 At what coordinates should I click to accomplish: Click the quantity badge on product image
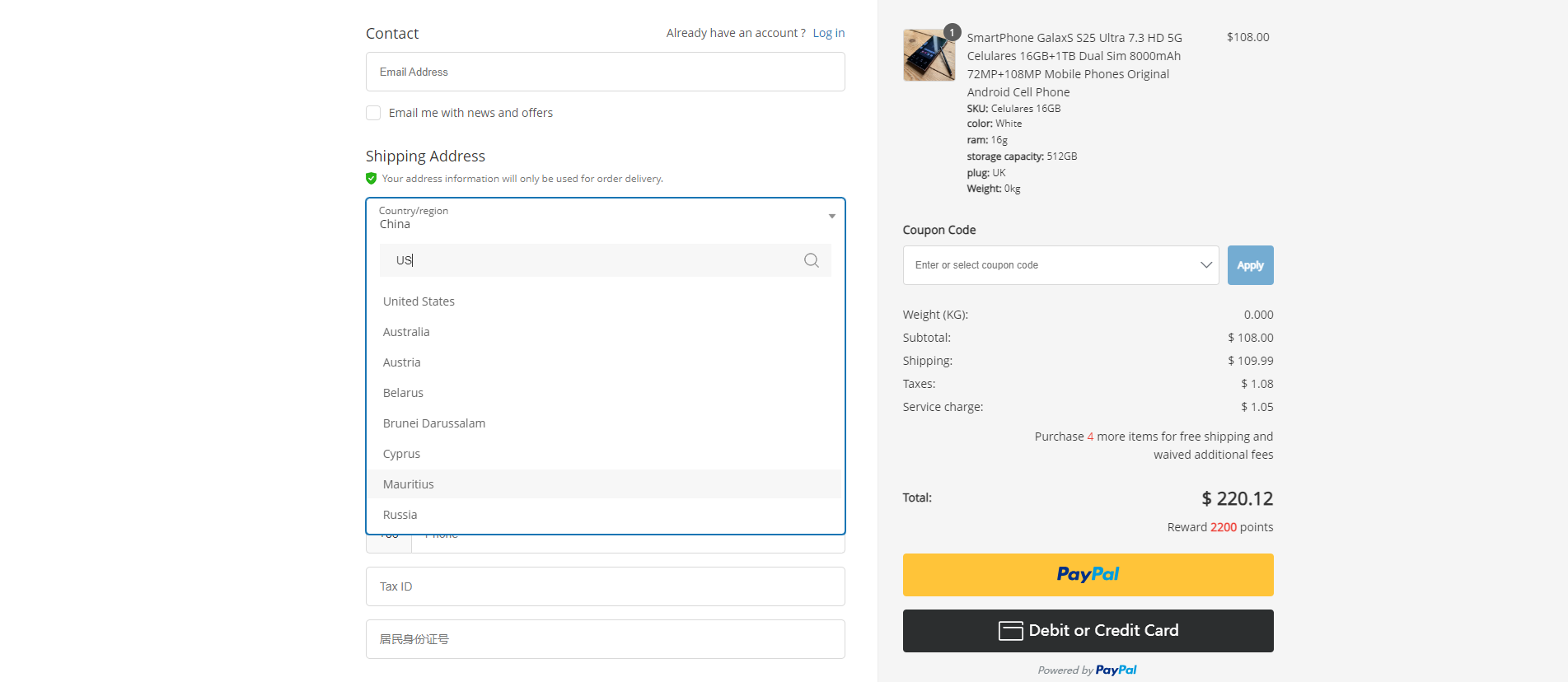tap(953, 32)
